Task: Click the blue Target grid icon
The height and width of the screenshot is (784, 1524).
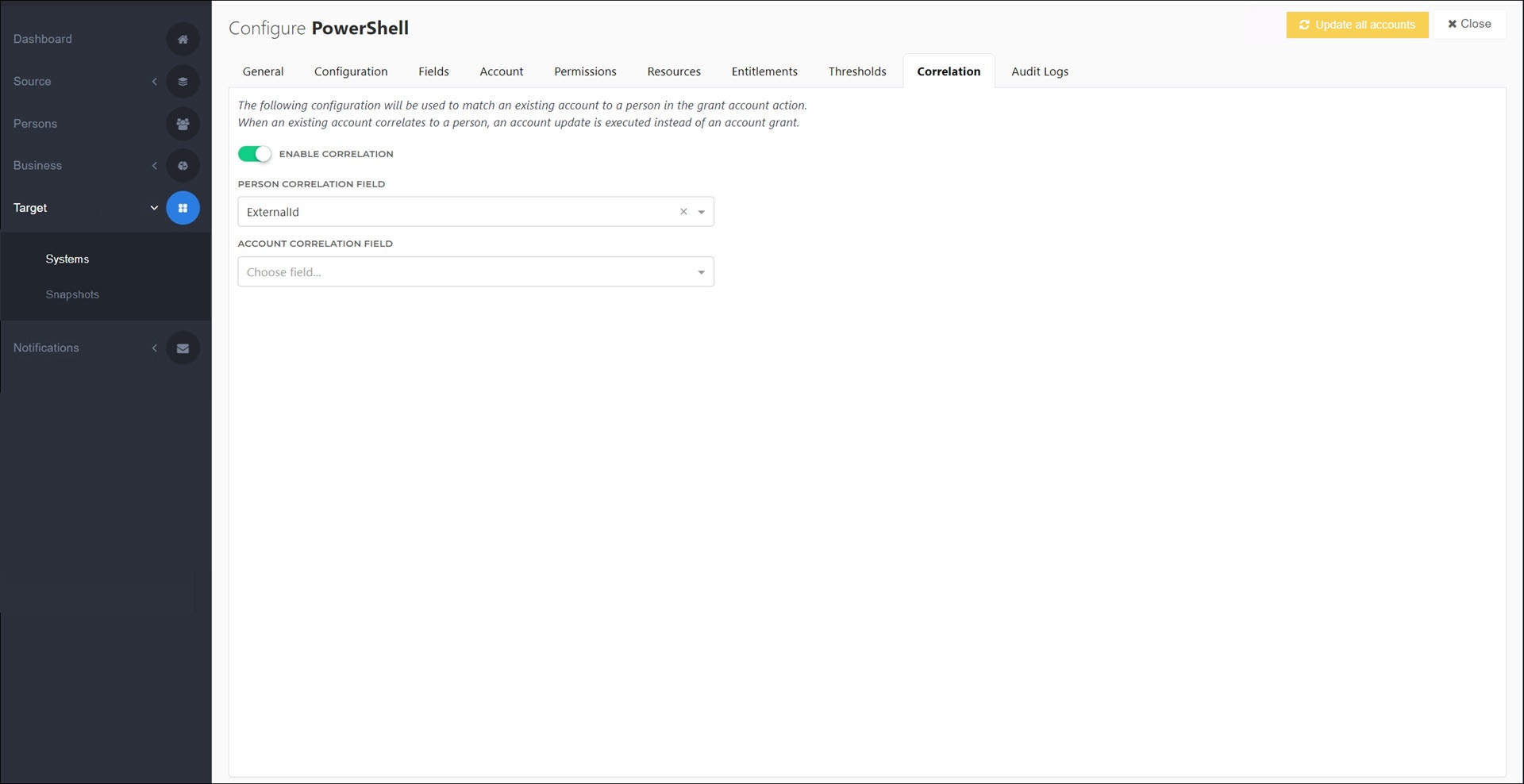Action: pyautogui.click(x=183, y=208)
